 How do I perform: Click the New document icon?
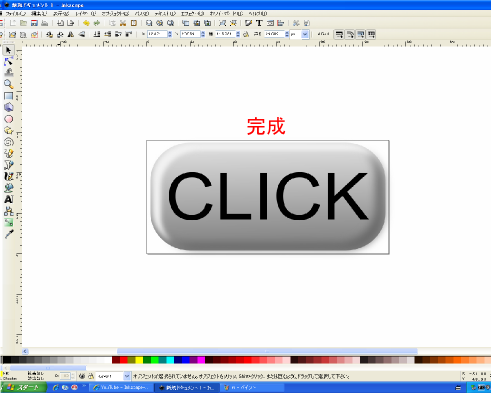pos(13,23)
